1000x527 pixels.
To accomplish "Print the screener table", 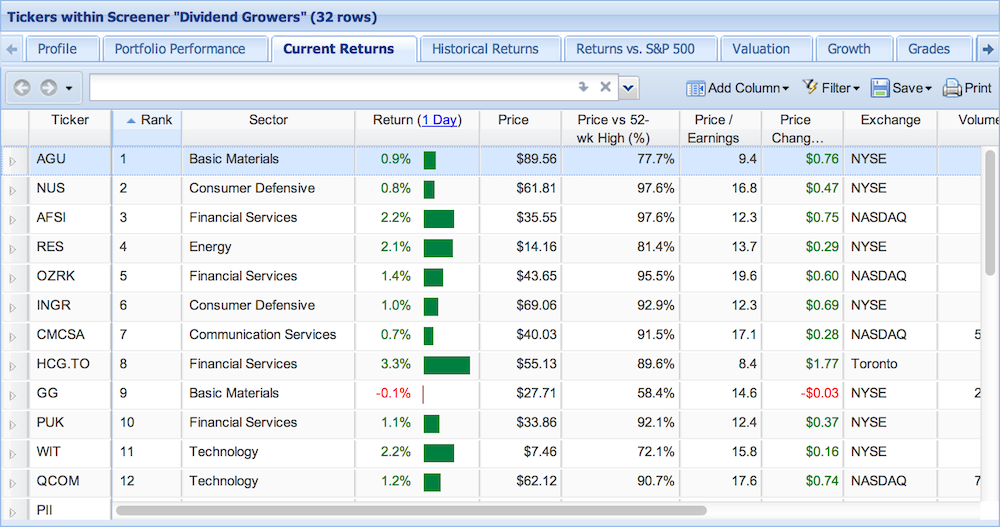I will pos(967,87).
